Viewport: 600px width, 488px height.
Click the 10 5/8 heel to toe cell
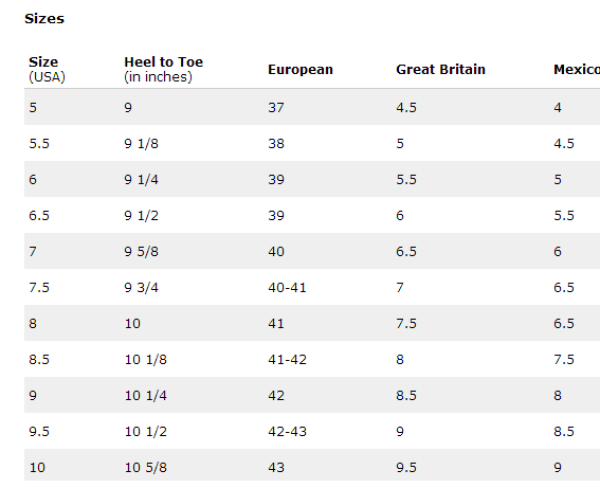click(x=146, y=467)
